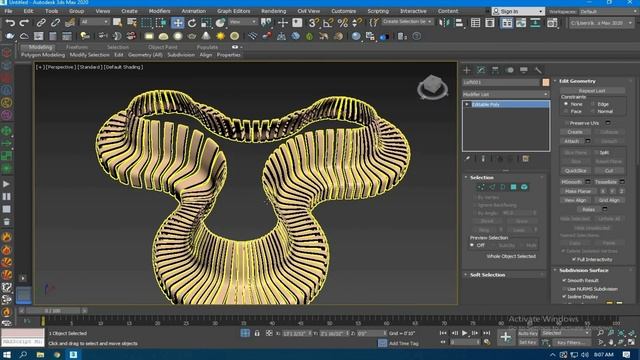Image resolution: width=640 pixels, height=360 pixels.
Task: Switch to the Freeform ribbon tab
Action: [x=77, y=47]
